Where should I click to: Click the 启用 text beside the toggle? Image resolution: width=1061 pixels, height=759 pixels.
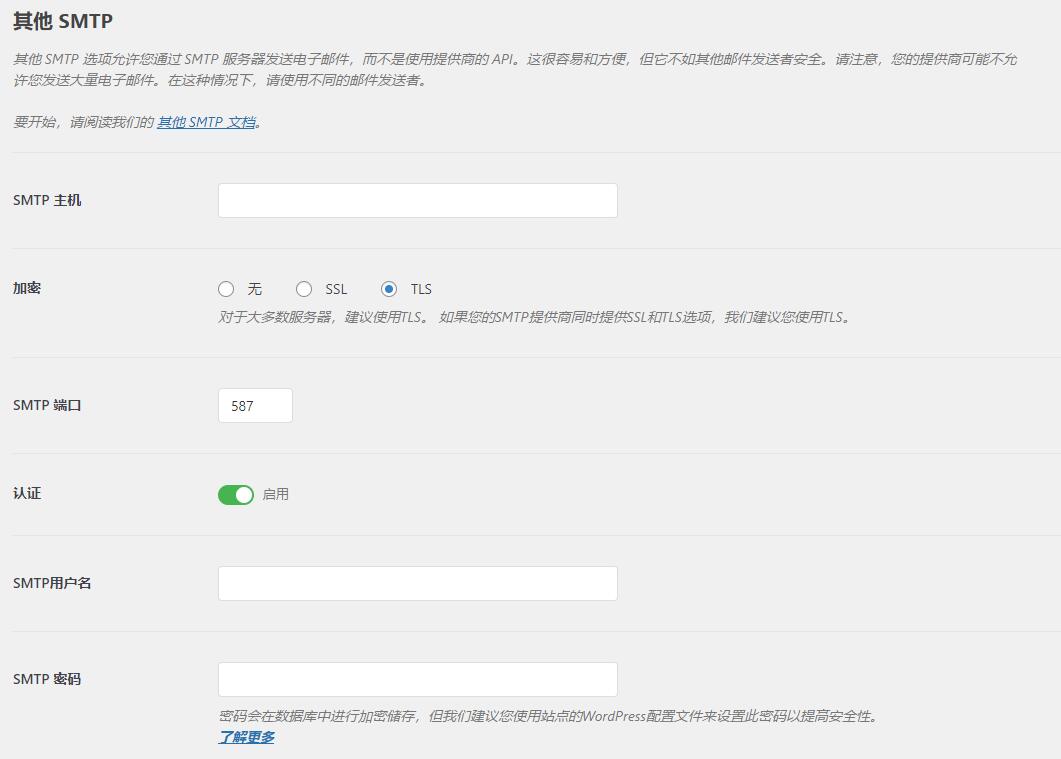pyautogui.click(x=275, y=494)
